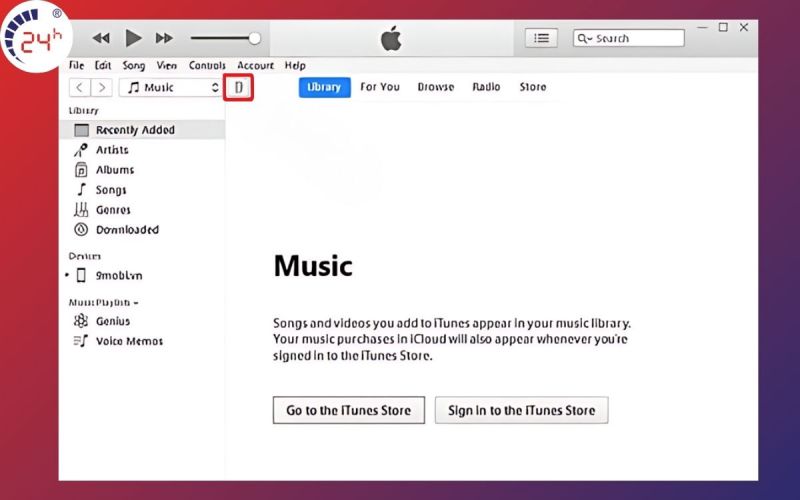Open the Controls menu
The width and height of the screenshot is (800, 500).
click(207, 65)
